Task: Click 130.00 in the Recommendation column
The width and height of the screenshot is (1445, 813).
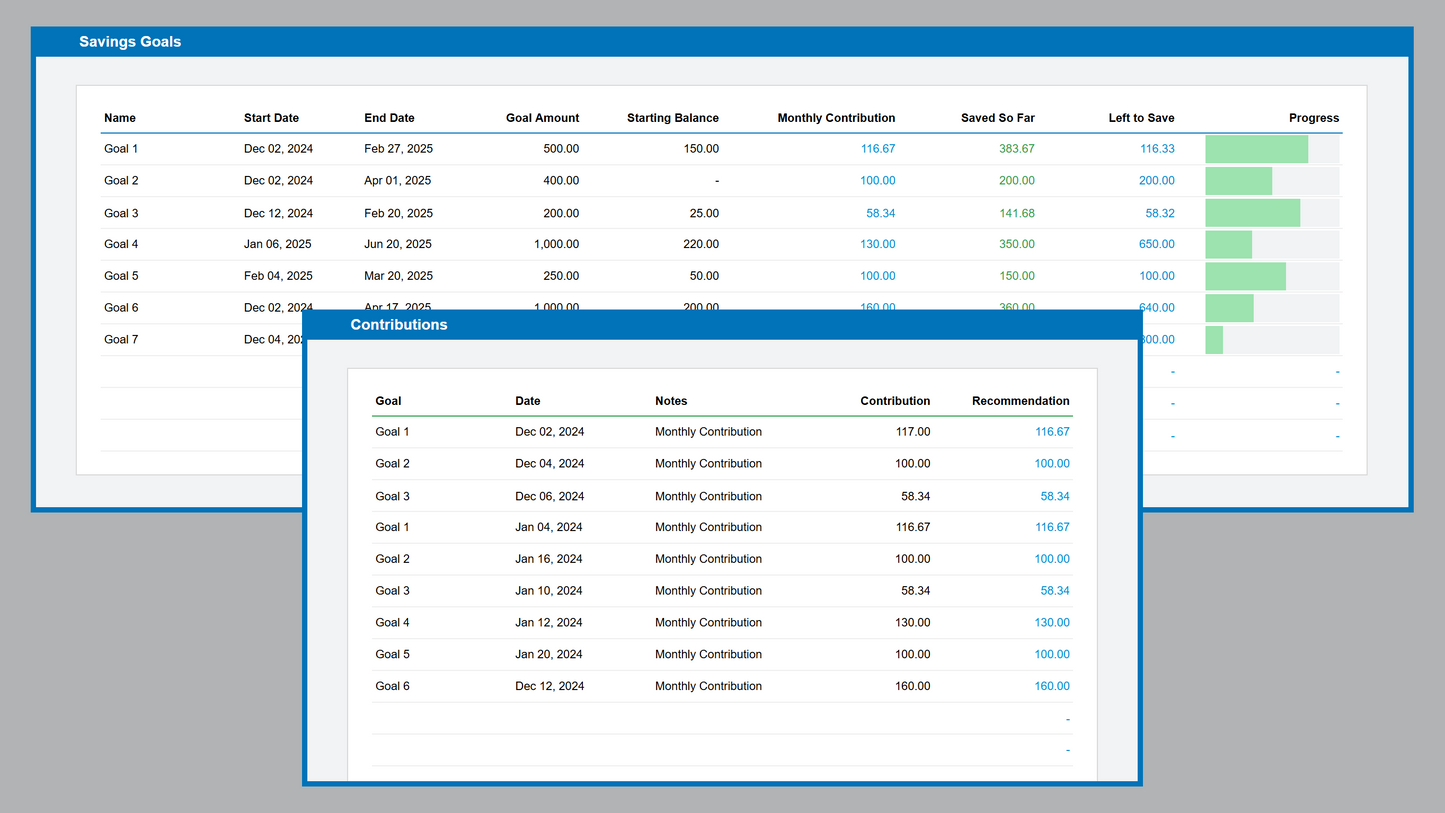Action: [1052, 623]
